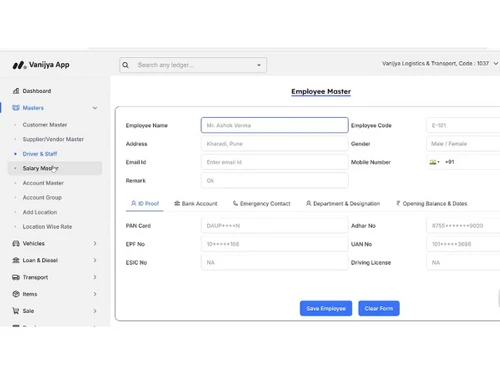Viewport: 500px width, 375px height.
Task: Click the Employee Master page heading
Action: tap(321, 91)
